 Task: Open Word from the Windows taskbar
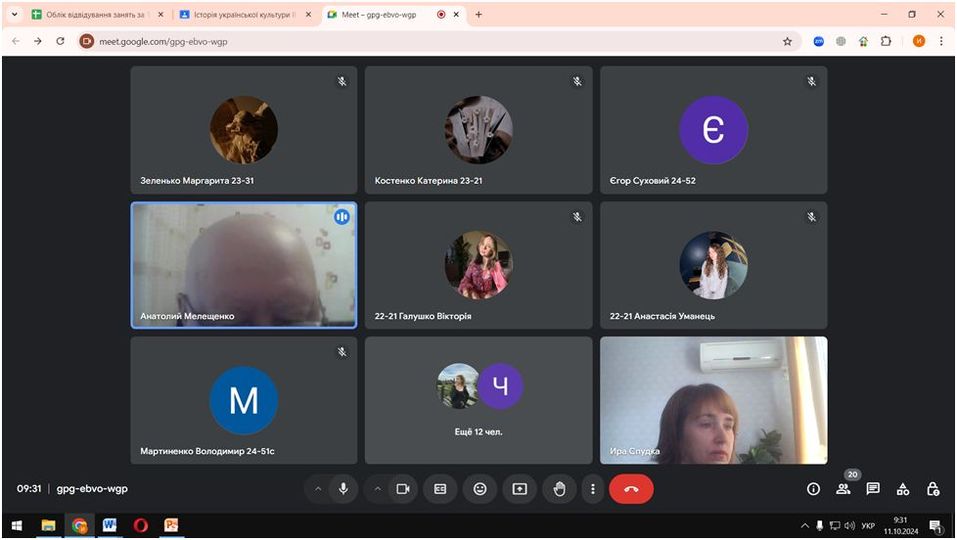tap(110, 525)
